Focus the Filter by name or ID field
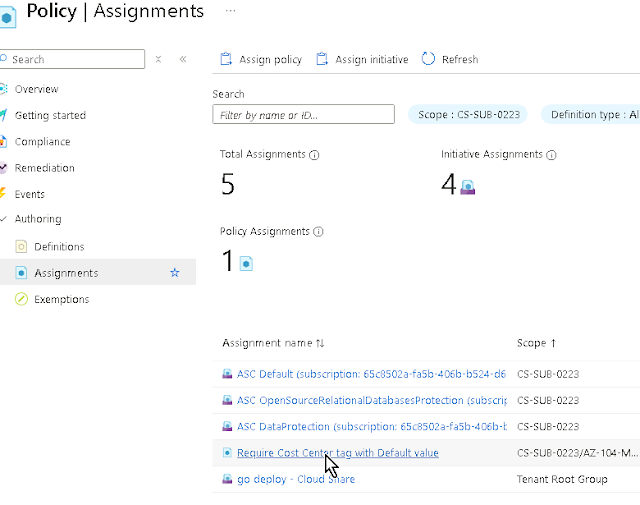The width and height of the screenshot is (640, 505). pos(304,114)
